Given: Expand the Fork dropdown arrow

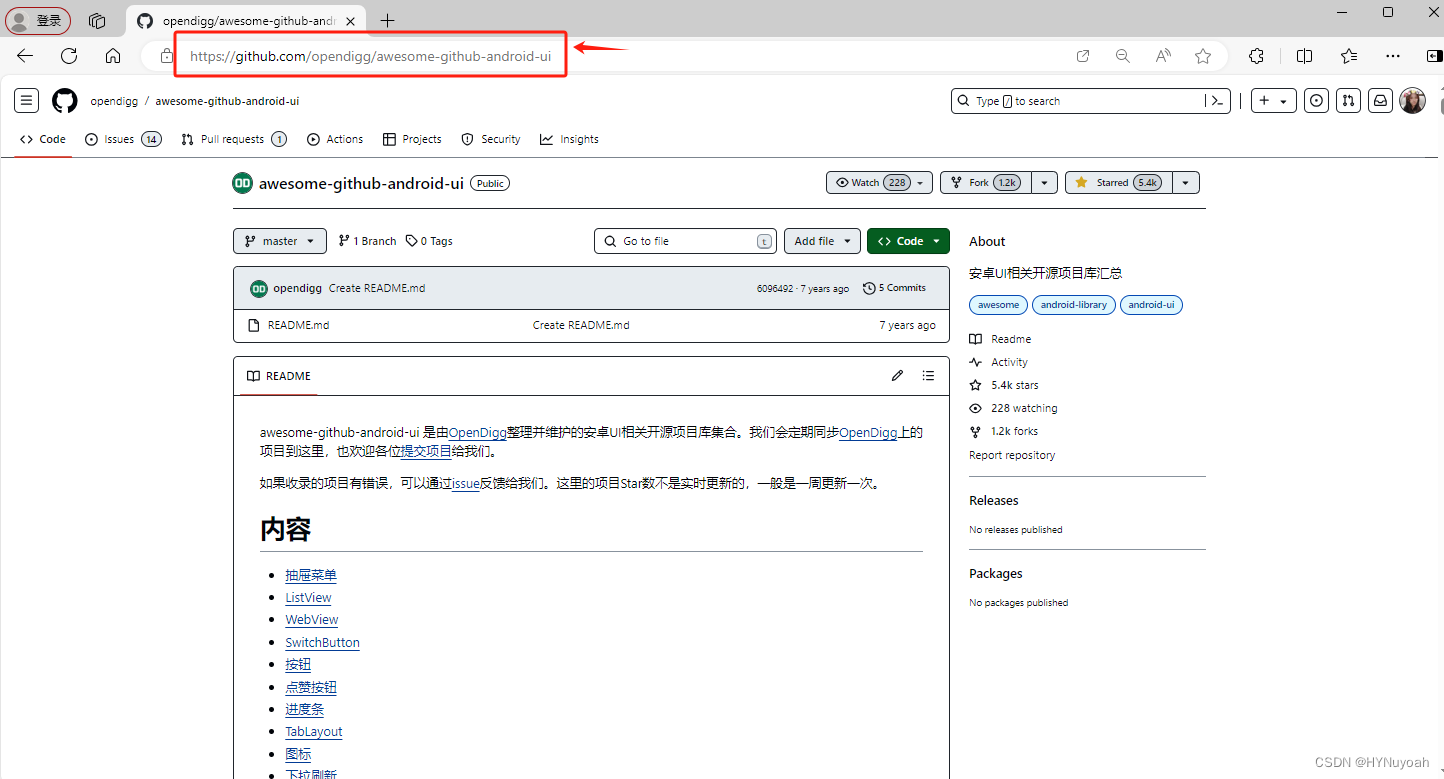Looking at the screenshot, I should (x=1043, y=182).
